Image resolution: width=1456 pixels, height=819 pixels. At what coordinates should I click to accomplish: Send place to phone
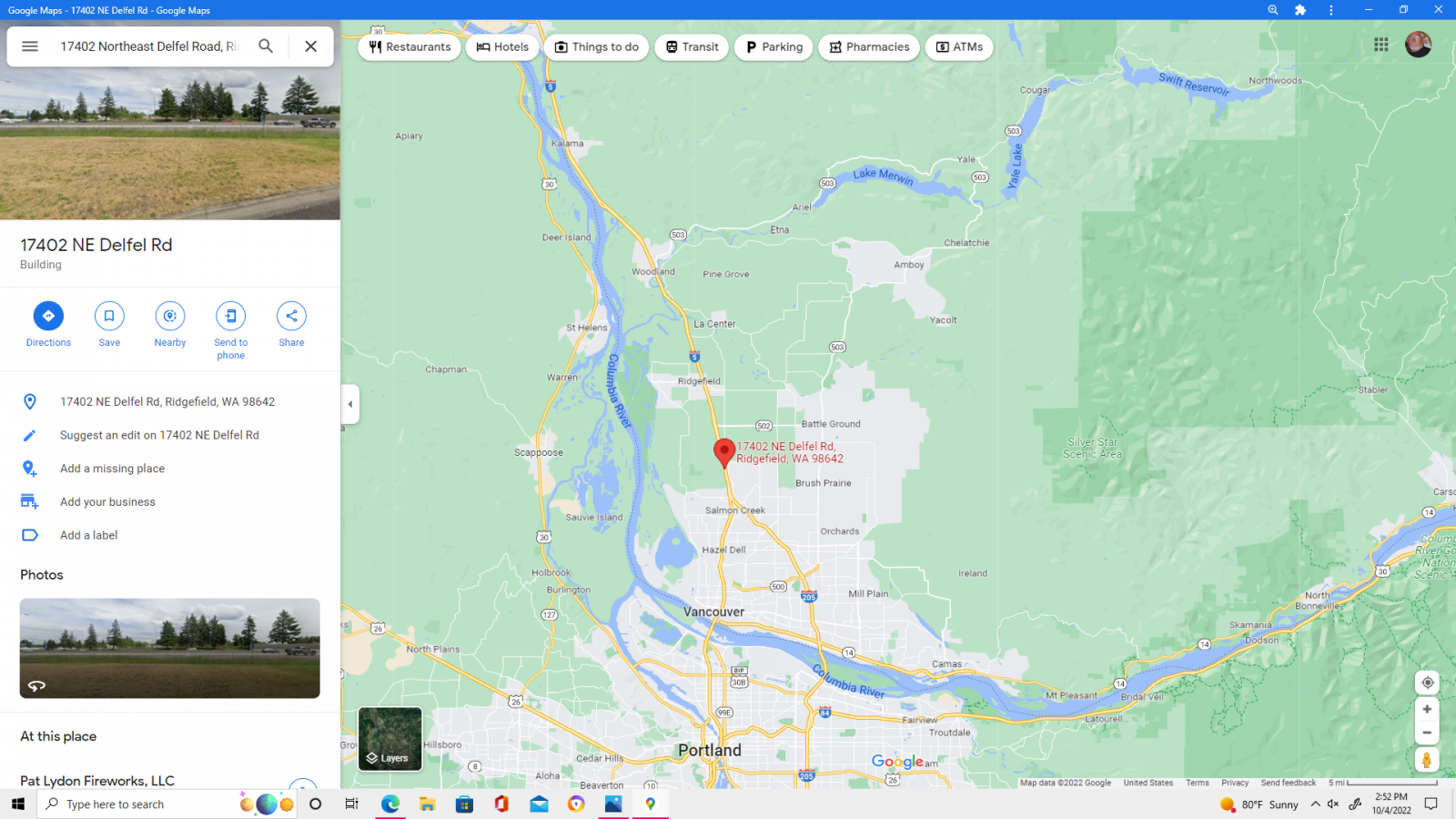(x=231, y=331)
